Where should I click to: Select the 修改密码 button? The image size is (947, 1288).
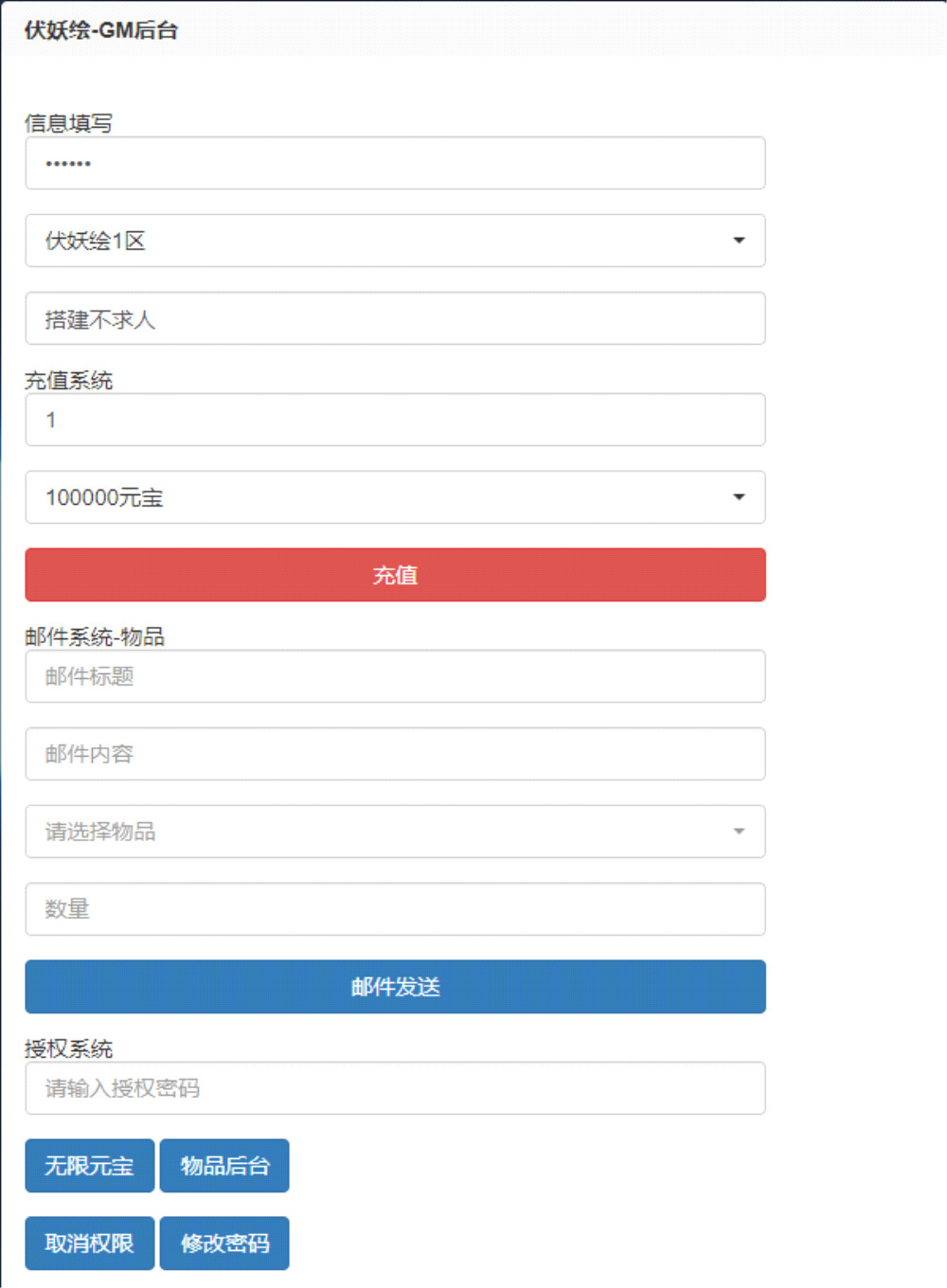tap(224, 1243)
